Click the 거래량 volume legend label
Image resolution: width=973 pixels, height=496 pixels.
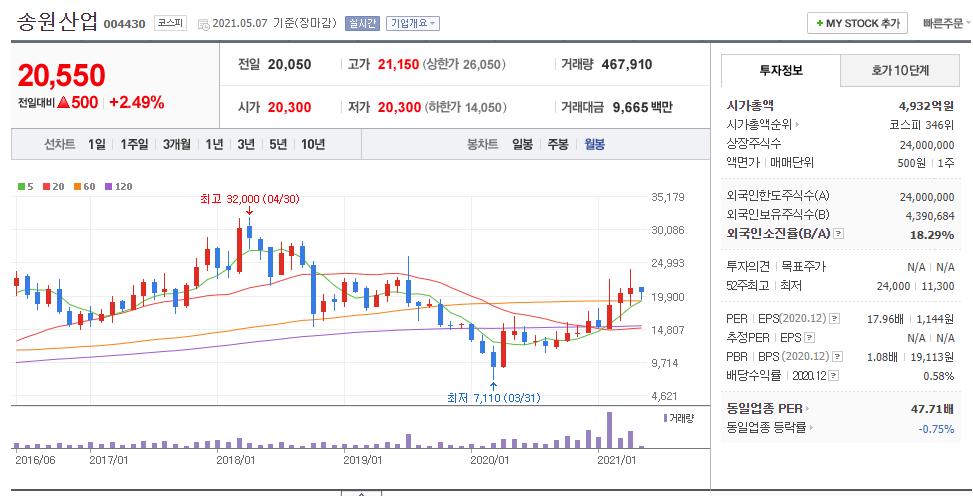[679, 418]
